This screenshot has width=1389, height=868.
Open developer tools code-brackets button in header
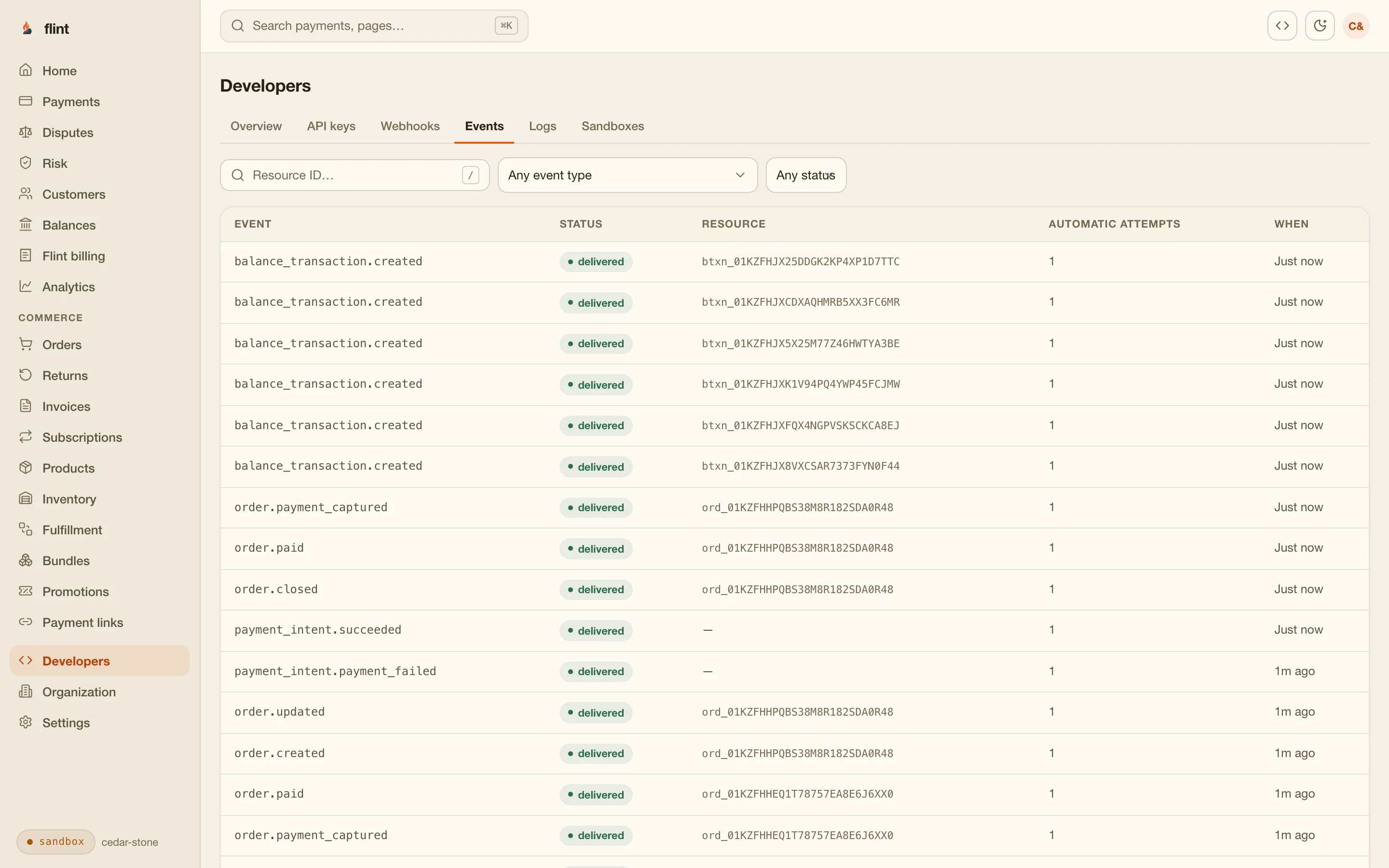click(x=1282, y=26)
